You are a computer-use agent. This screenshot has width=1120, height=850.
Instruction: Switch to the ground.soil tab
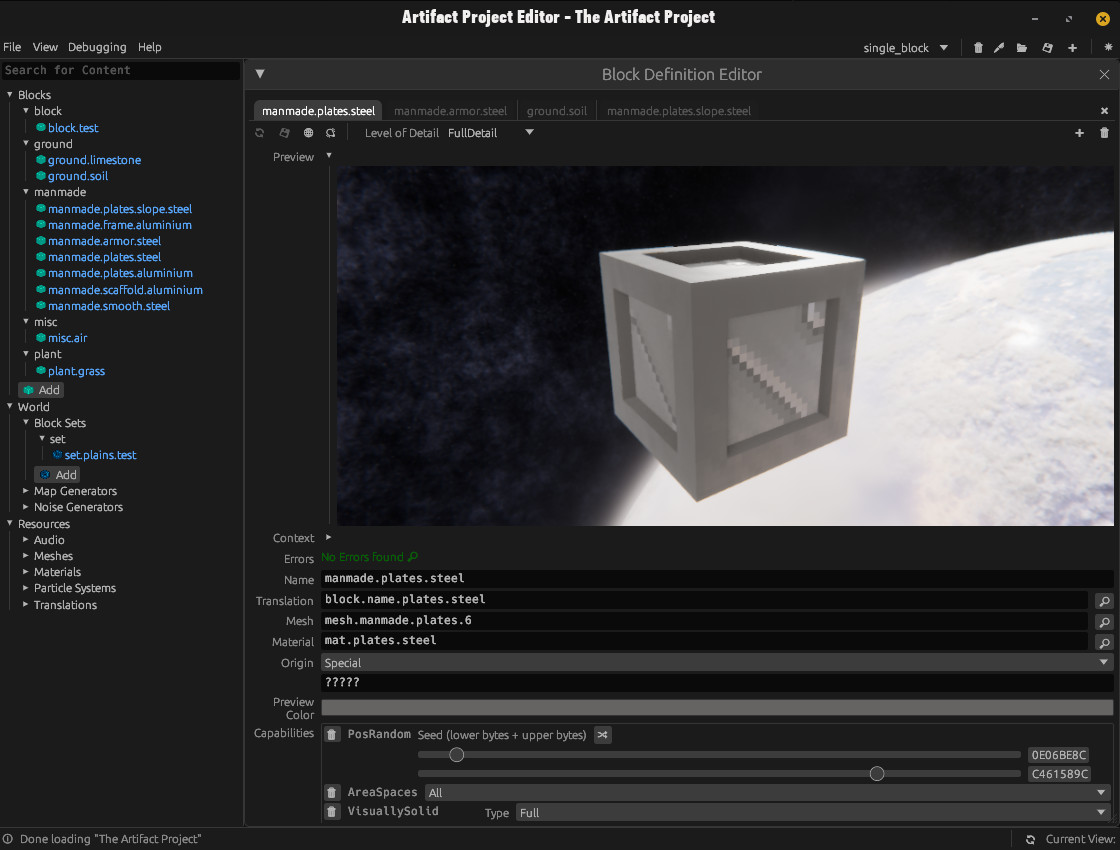coord(556,111)
